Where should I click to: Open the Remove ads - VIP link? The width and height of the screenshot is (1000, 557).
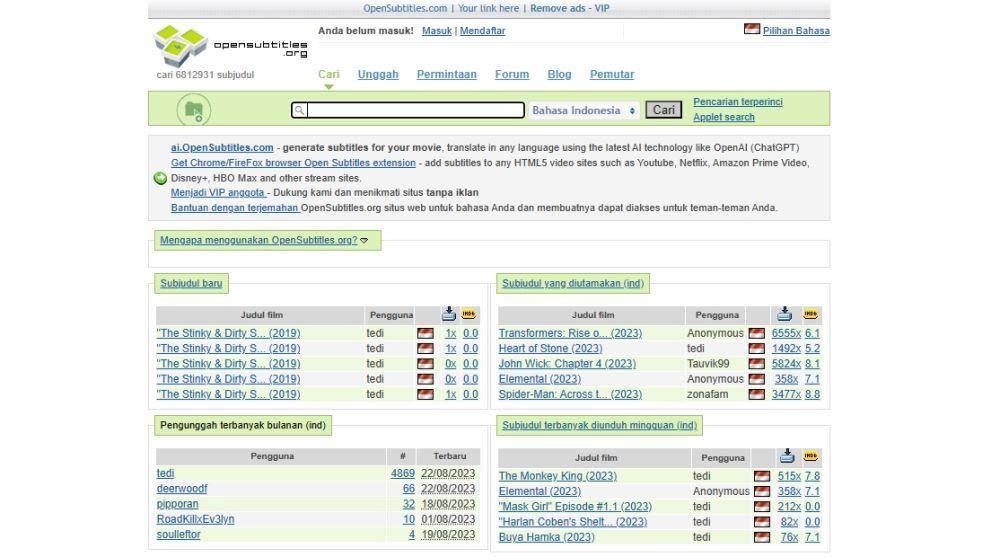pyautogui.click(x=570, y=8)
